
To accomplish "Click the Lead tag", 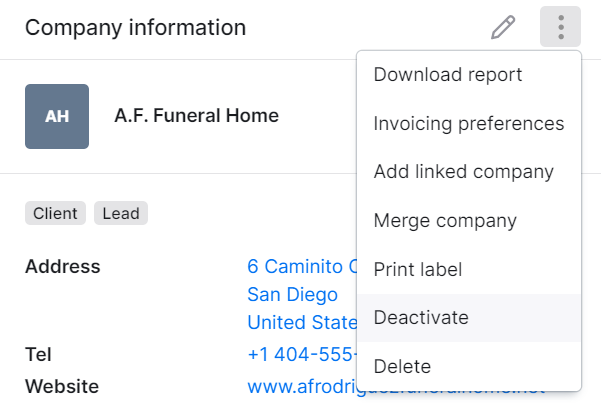I will coord(121,213).
